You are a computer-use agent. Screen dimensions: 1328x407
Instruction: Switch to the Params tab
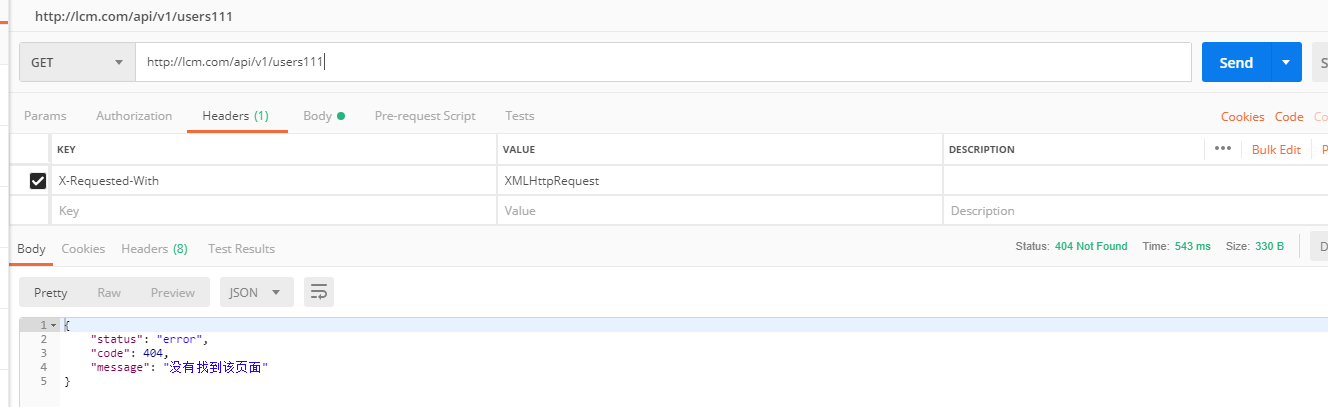coord(45,116)
